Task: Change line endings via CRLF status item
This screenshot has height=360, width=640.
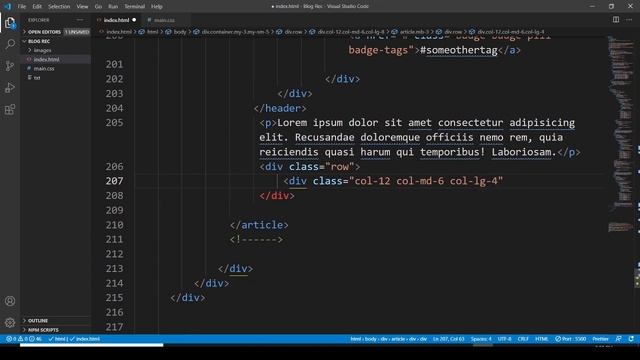Action: pyautogui.click(x=523, y=339)
